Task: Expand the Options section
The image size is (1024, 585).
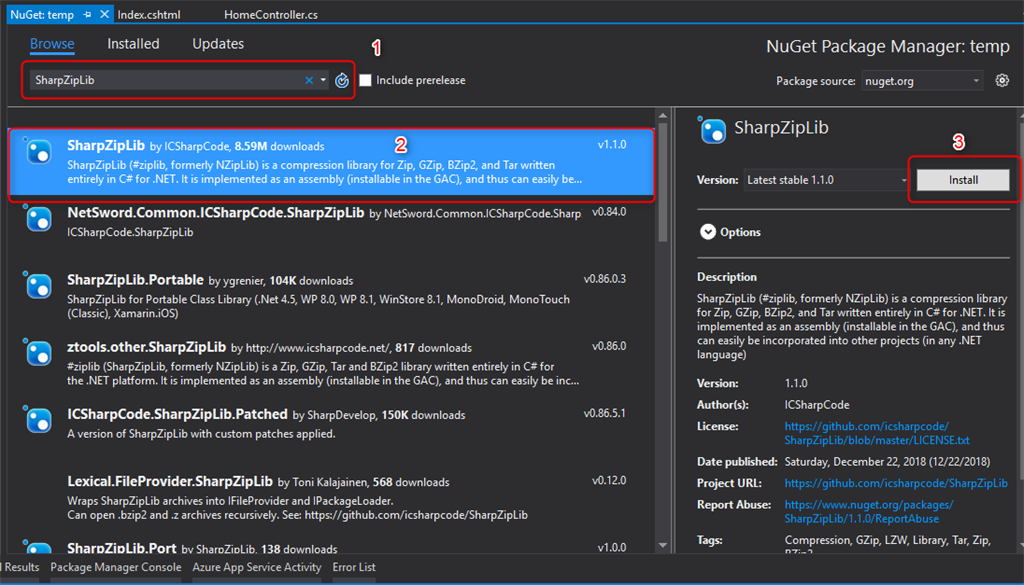Action: pos(708,232)
